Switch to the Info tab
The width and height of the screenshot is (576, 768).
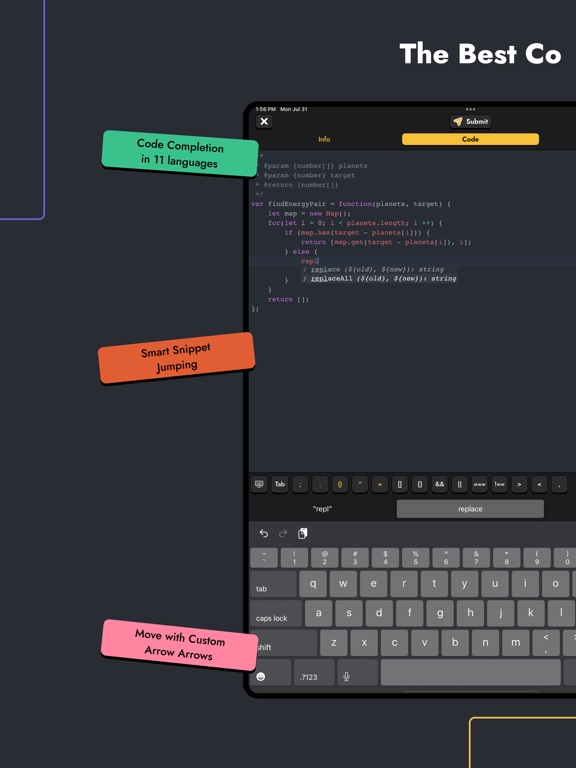(x=324, y=139)
